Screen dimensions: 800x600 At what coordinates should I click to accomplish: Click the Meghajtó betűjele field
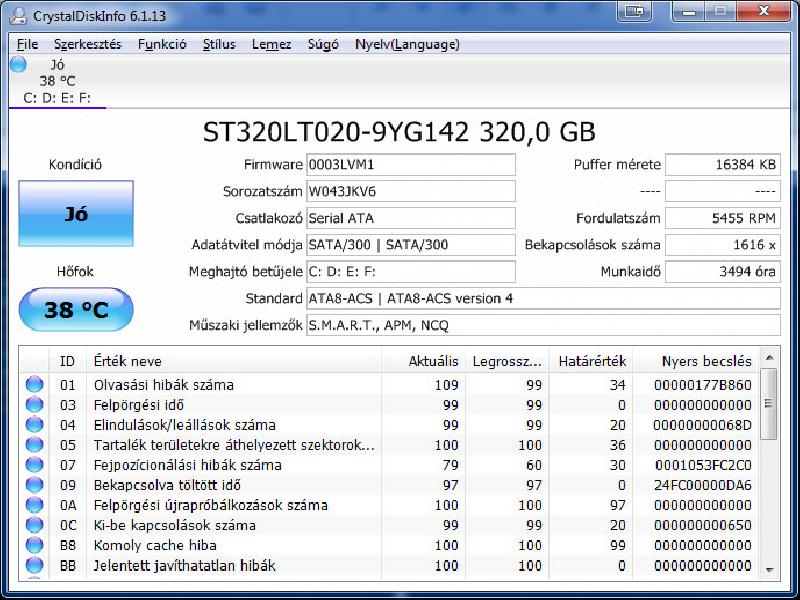click(411, 271)
